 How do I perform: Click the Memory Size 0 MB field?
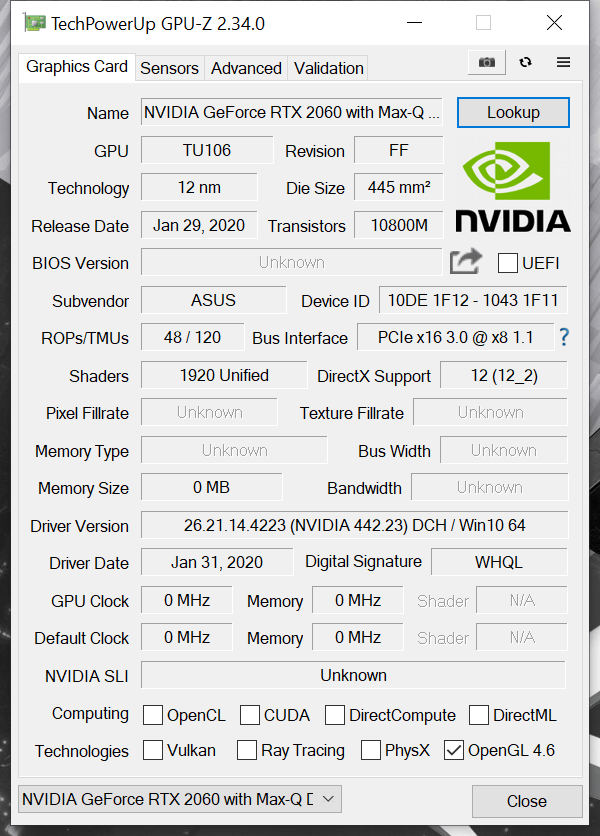[x=212, y=487]
